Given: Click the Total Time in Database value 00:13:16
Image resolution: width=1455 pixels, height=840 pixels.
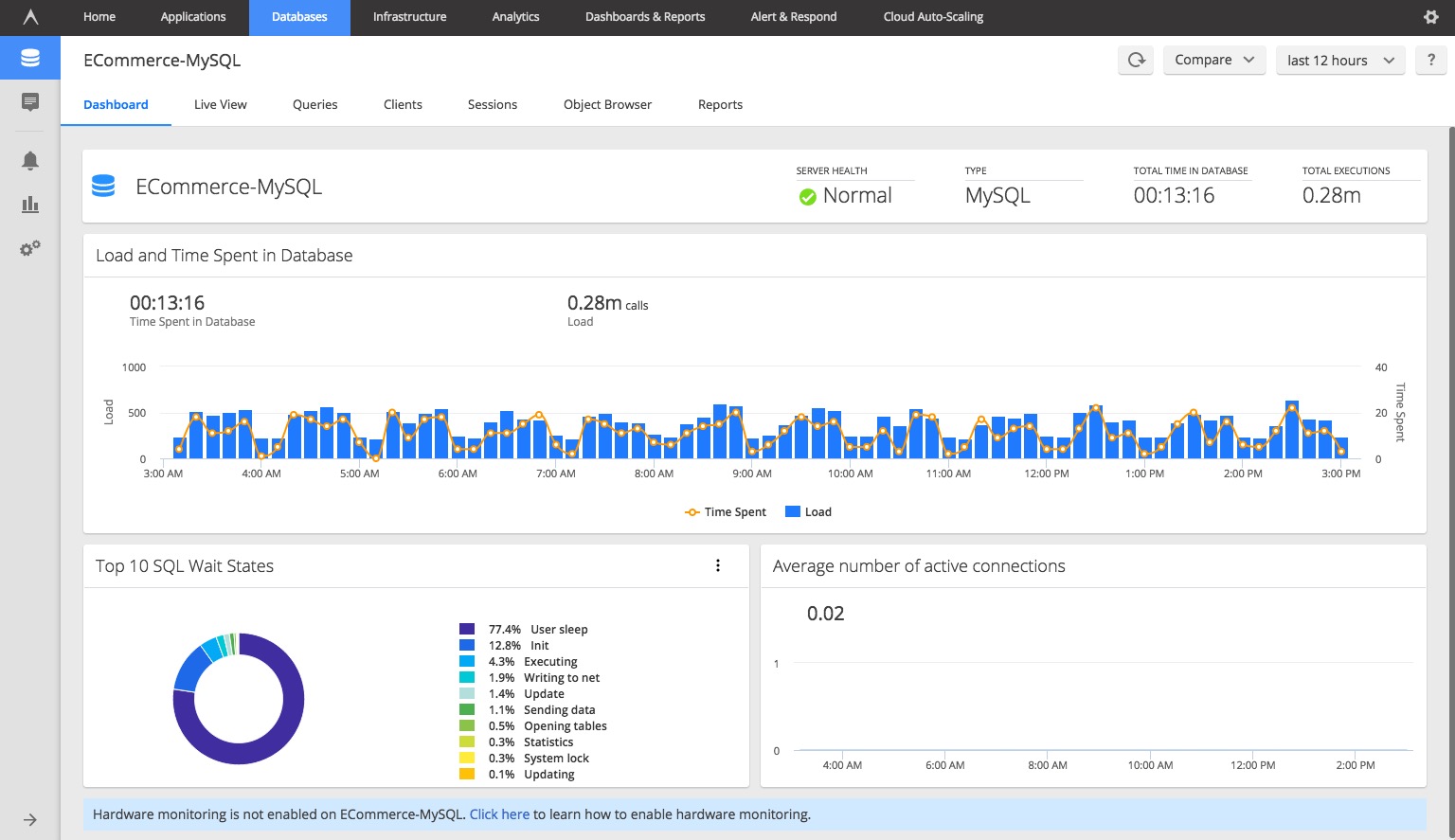Looking at the screenshot, I should [1174, 196].
